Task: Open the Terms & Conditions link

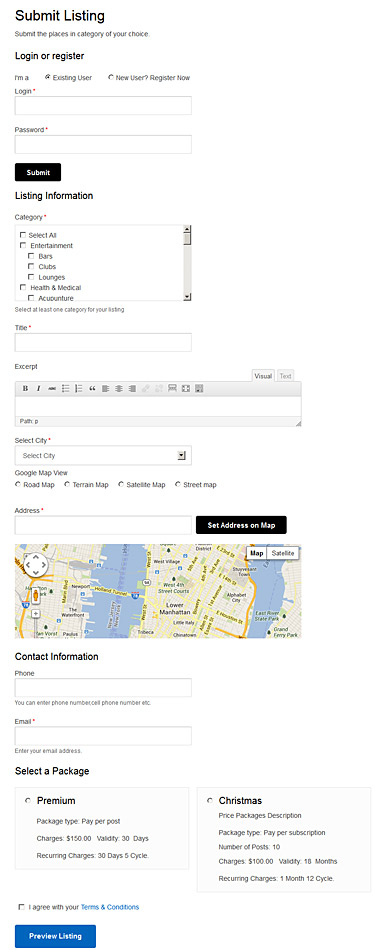Action: (110, 907)
